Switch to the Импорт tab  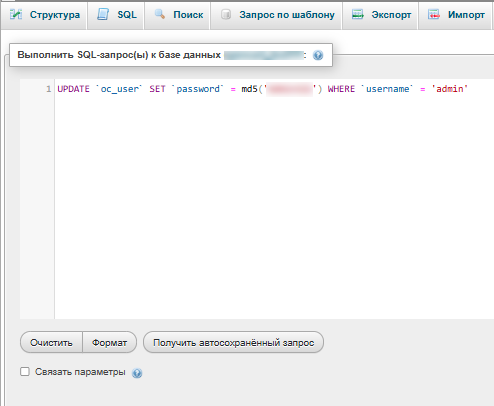pos(455,15)
